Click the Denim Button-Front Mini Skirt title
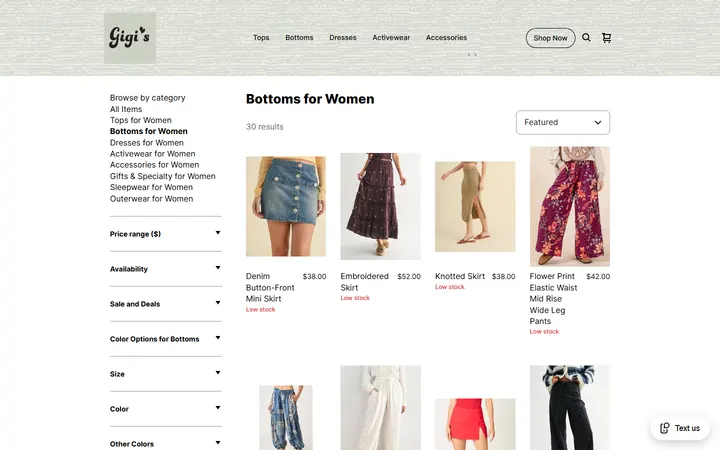The height and width of the screenshot is (450, 720). (270, 287)
